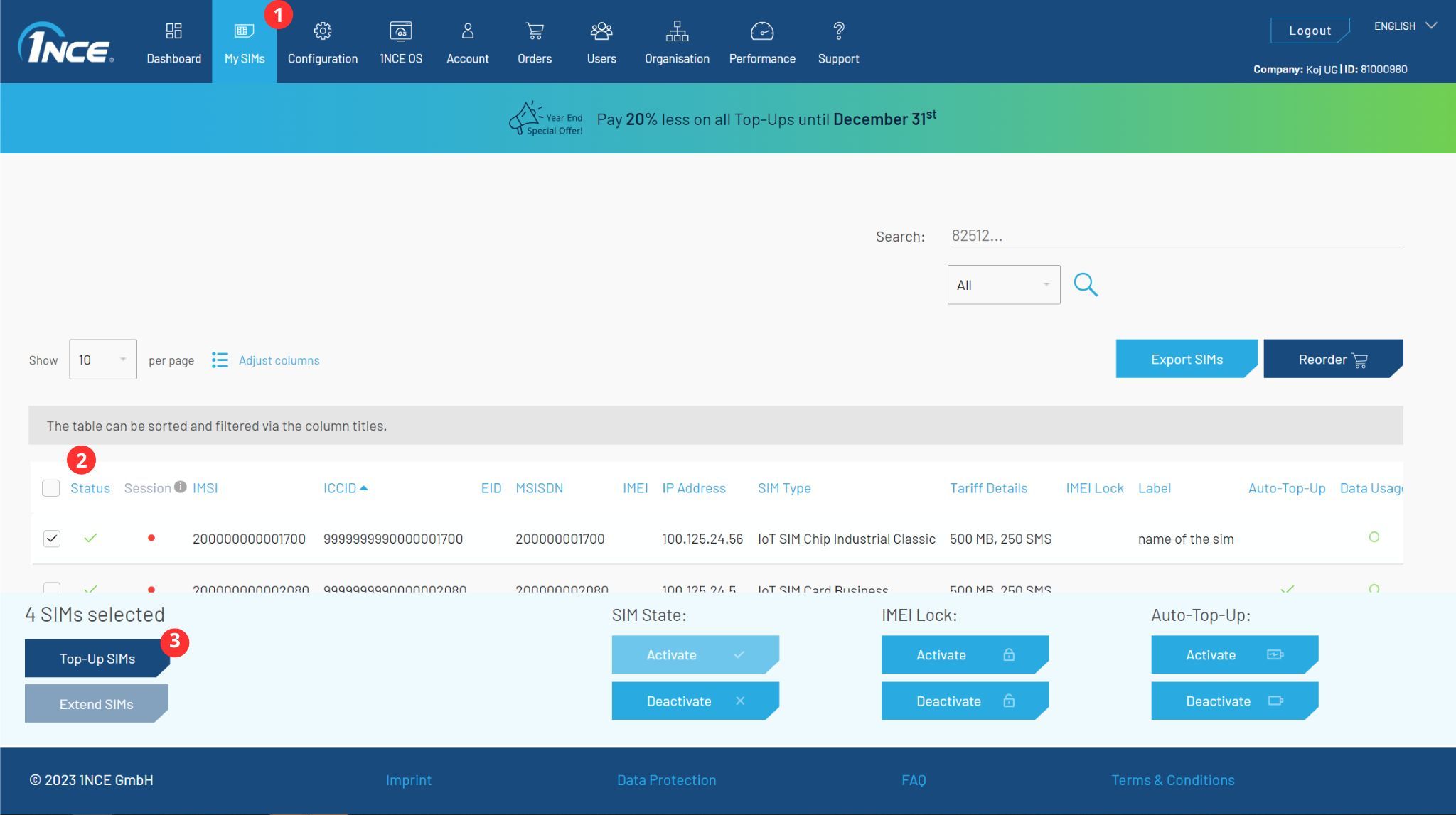Check the second SIM row checkbox

pos(52,588)
